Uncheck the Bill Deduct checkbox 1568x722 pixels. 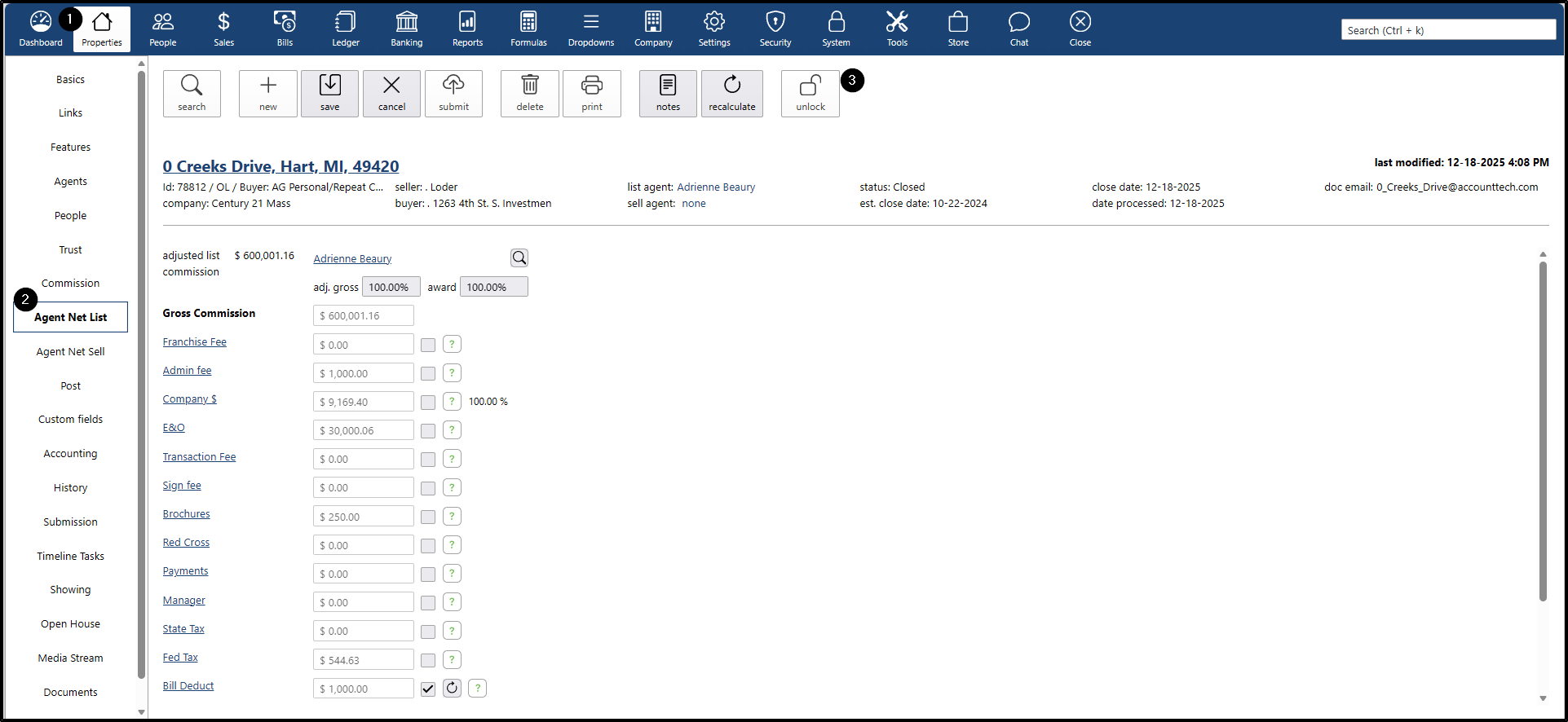point(428,689)
